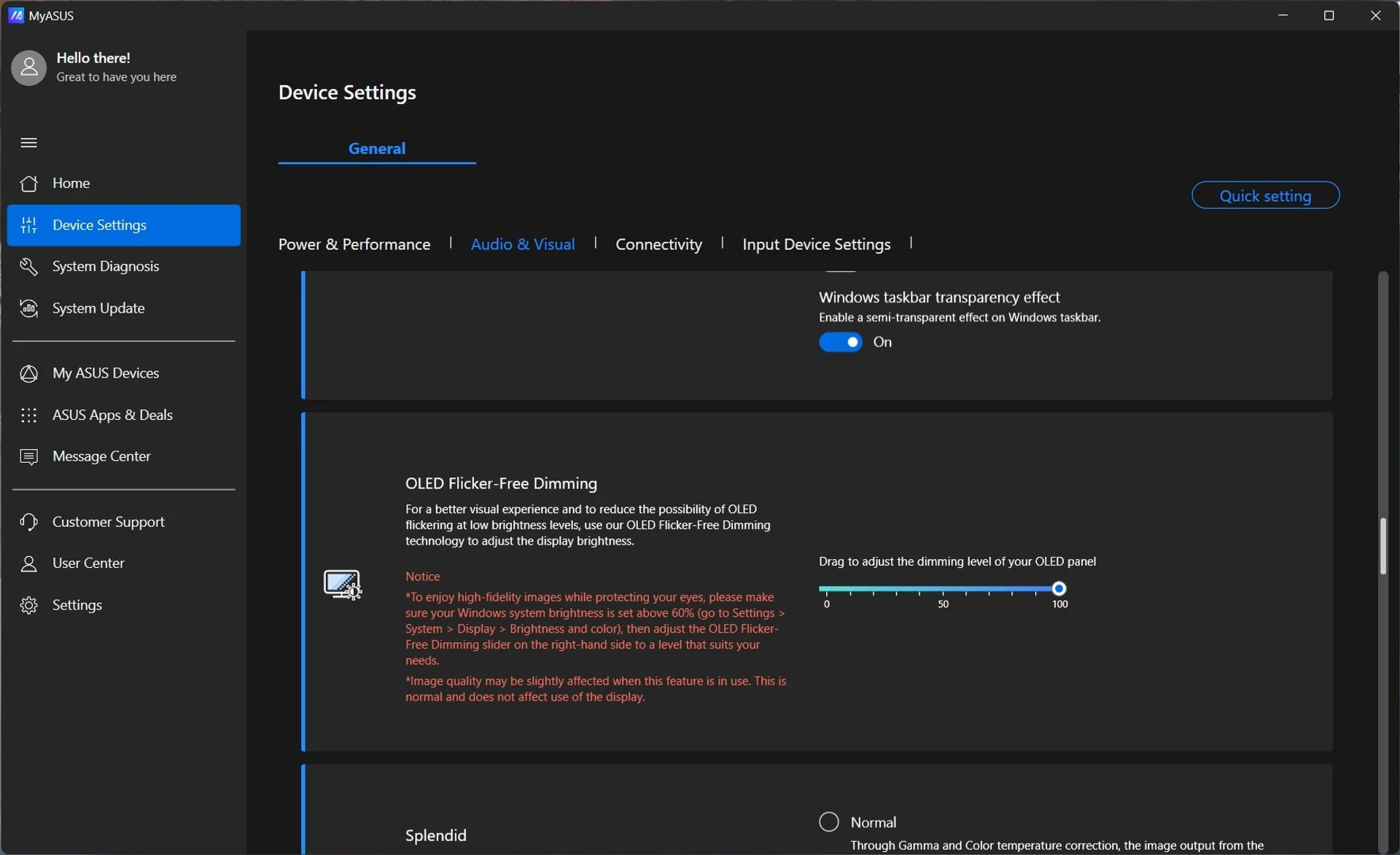
Task: Click the Device Settings sliders icon
Action: point(28,225)
